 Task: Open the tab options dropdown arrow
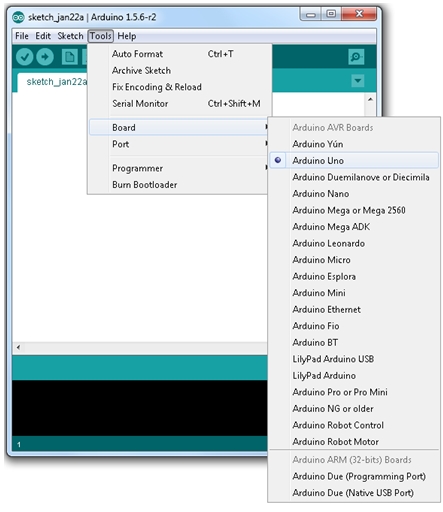358,81
